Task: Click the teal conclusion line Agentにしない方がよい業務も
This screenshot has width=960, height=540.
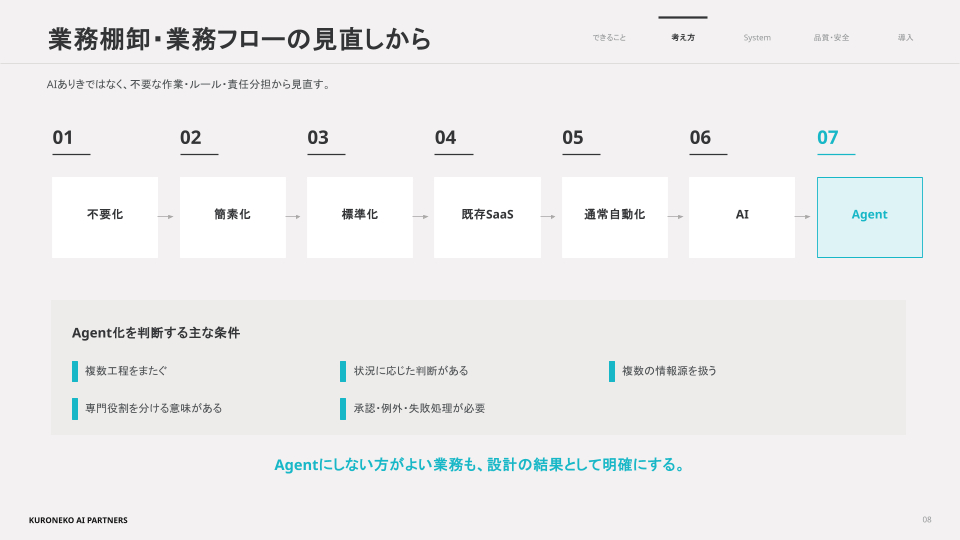Action: tap(480, 465)
